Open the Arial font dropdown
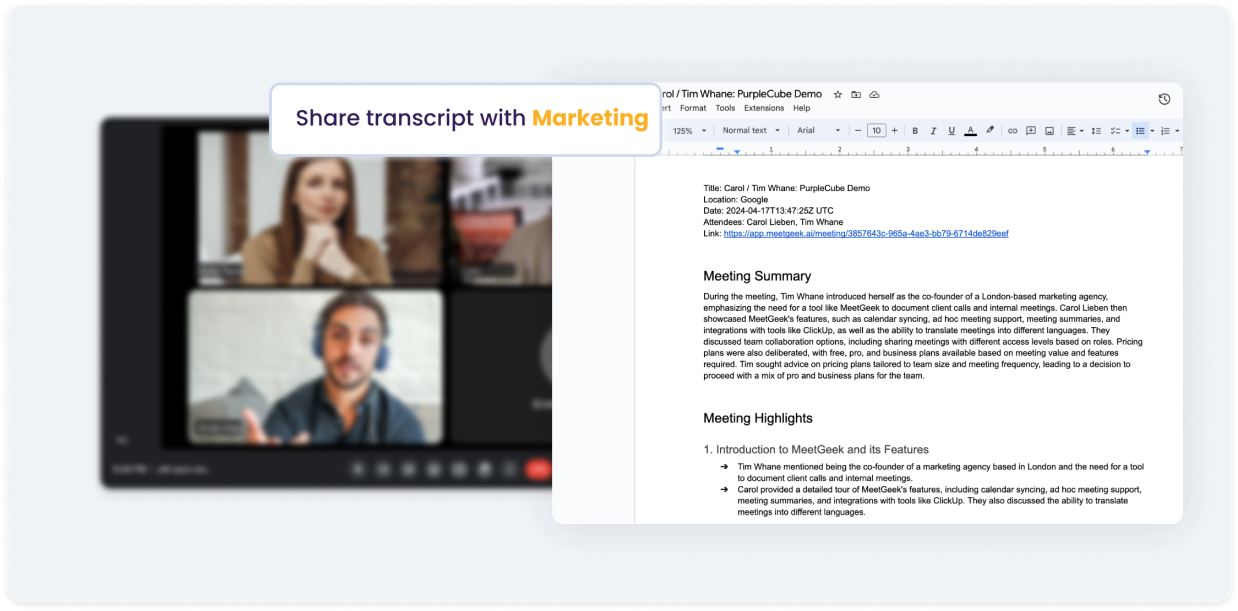Screen dimensions: 1238x611 pyautogui.click(x=818, y=130)
